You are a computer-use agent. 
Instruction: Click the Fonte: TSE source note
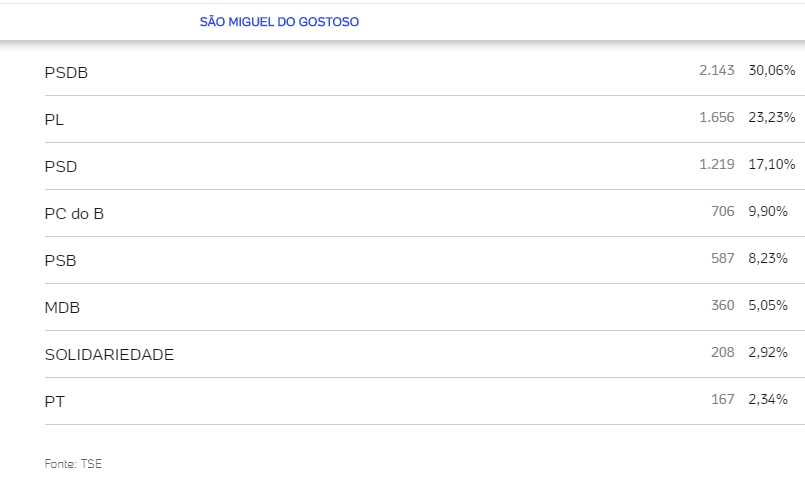pos(73,464)
